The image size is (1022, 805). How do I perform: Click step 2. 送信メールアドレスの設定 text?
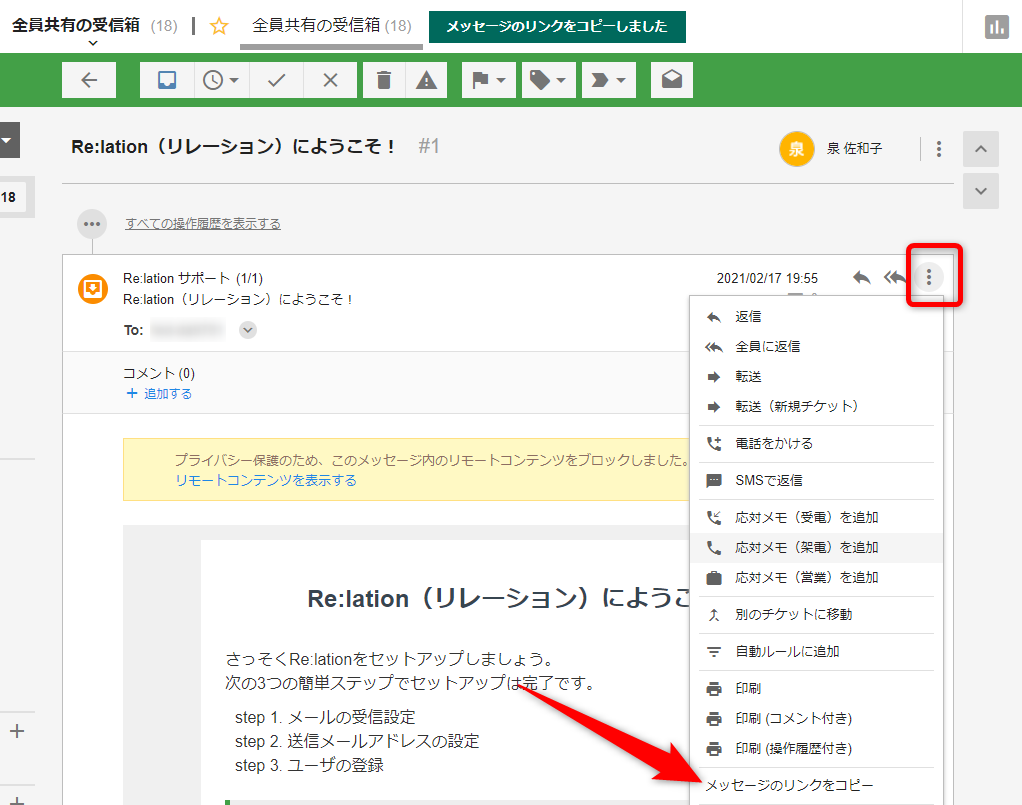[357, 742]
